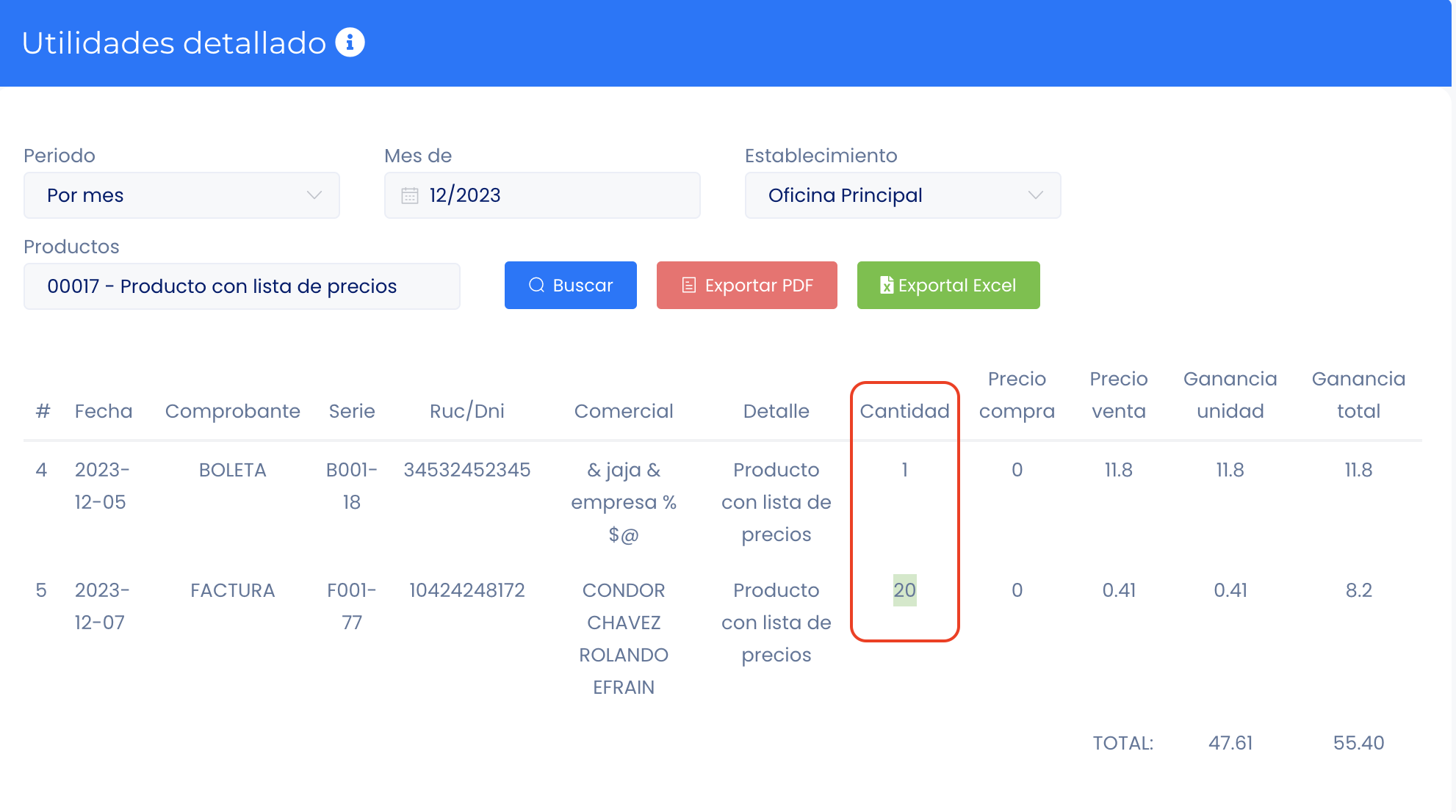1456x812 pixels.
Task: Click the Productos search field with 00017
Action: [x=242, y=286]
